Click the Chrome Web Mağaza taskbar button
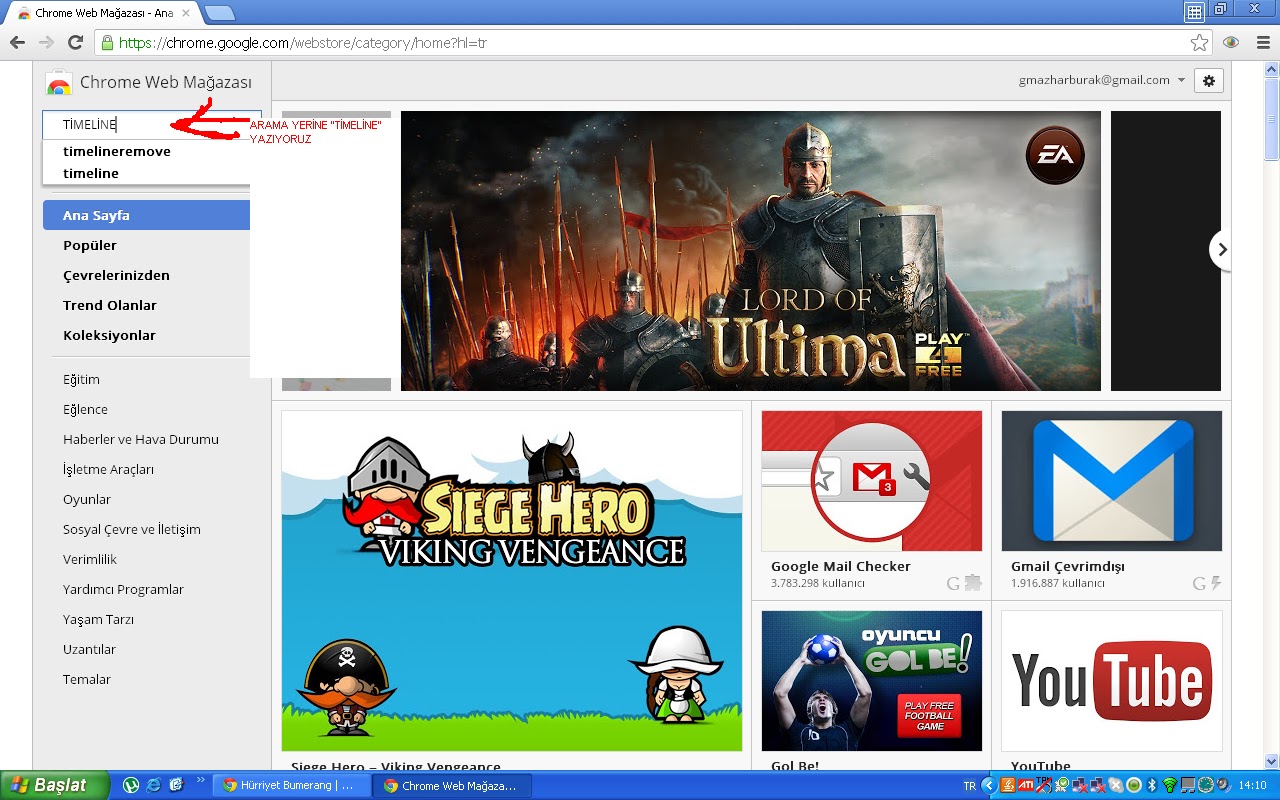 click(451, 785)
